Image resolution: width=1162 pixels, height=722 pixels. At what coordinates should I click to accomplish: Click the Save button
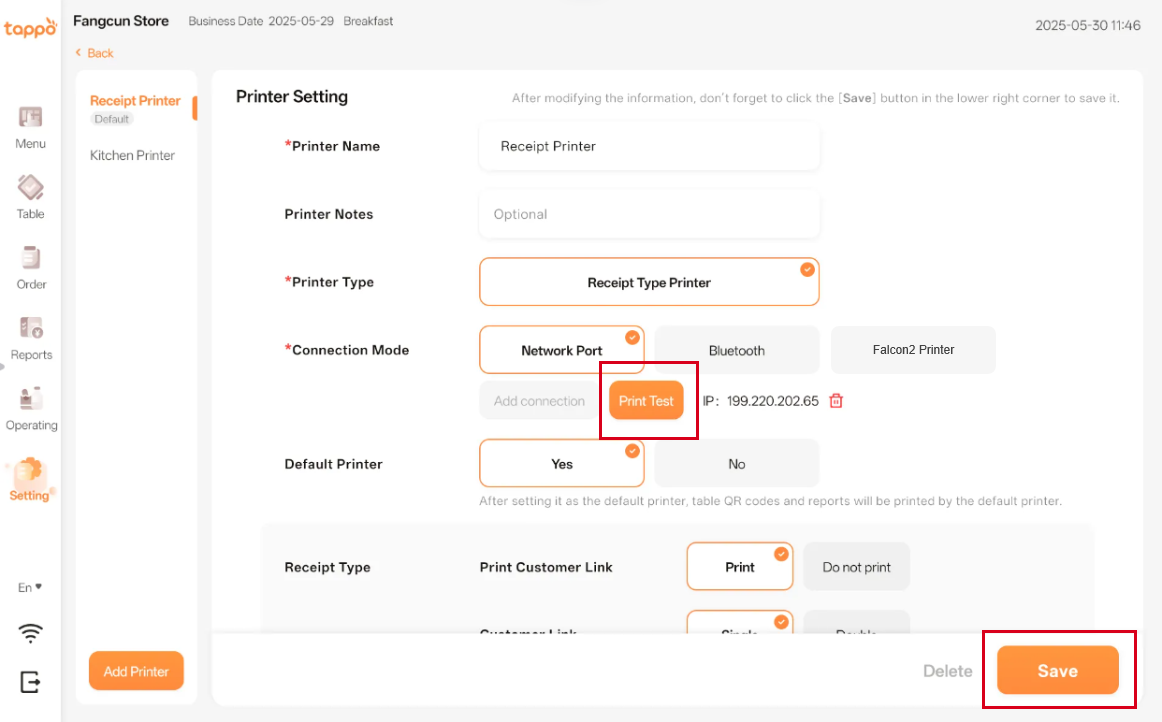tap(1057, 670)
